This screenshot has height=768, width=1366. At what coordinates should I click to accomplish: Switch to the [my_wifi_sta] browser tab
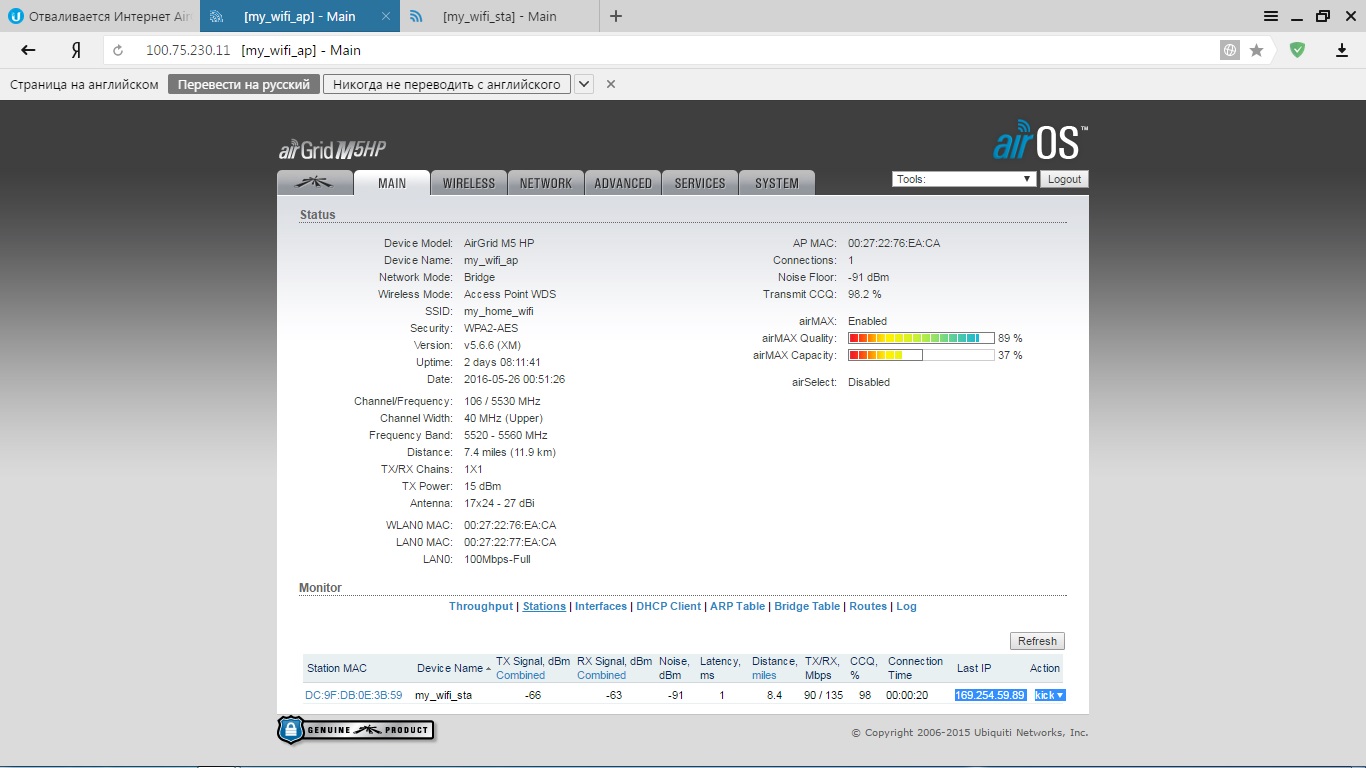[x=499, y=16]
